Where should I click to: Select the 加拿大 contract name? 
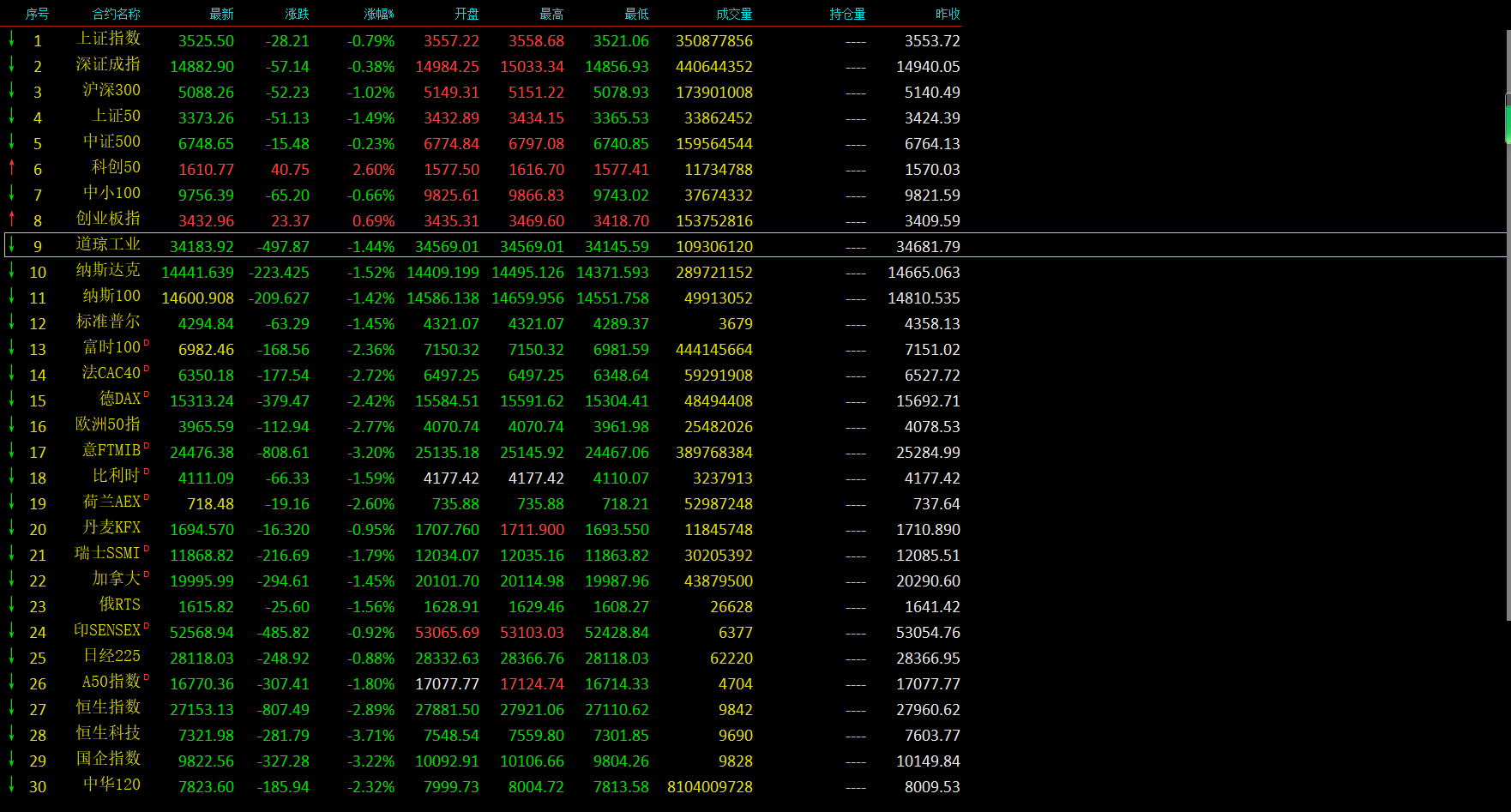[116, 579]
